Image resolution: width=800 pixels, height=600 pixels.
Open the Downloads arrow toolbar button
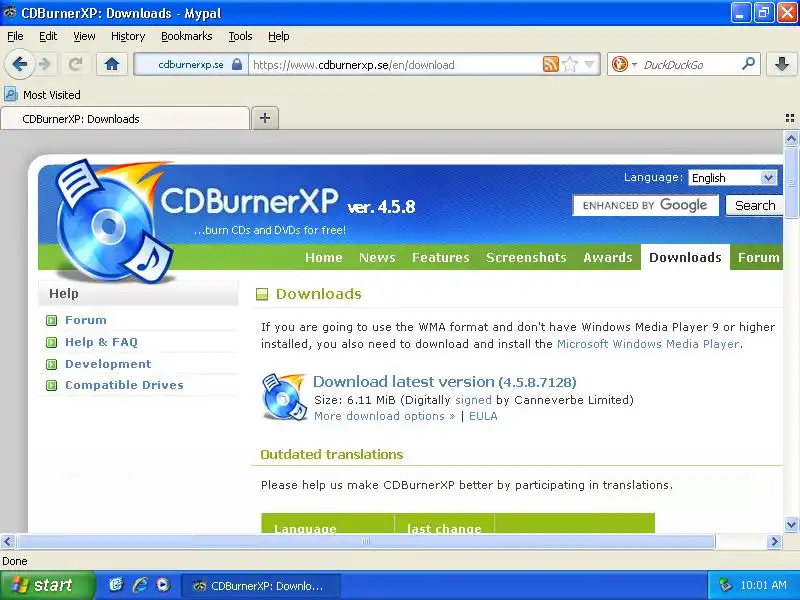coord(782,64)
